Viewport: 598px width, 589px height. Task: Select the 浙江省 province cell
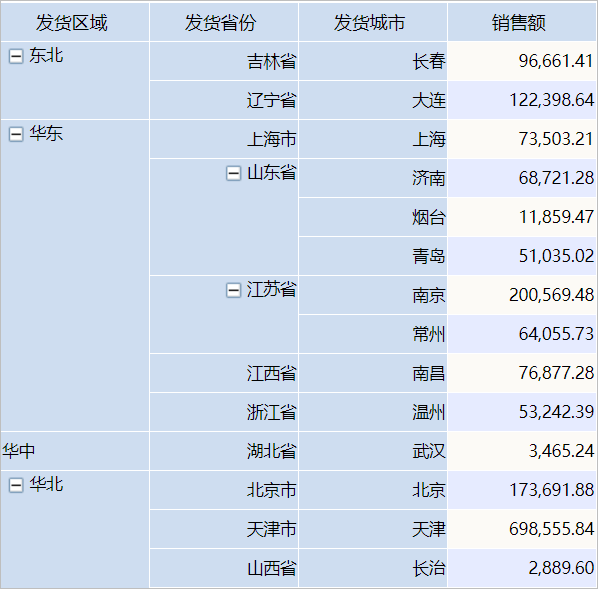pos(224,412)
